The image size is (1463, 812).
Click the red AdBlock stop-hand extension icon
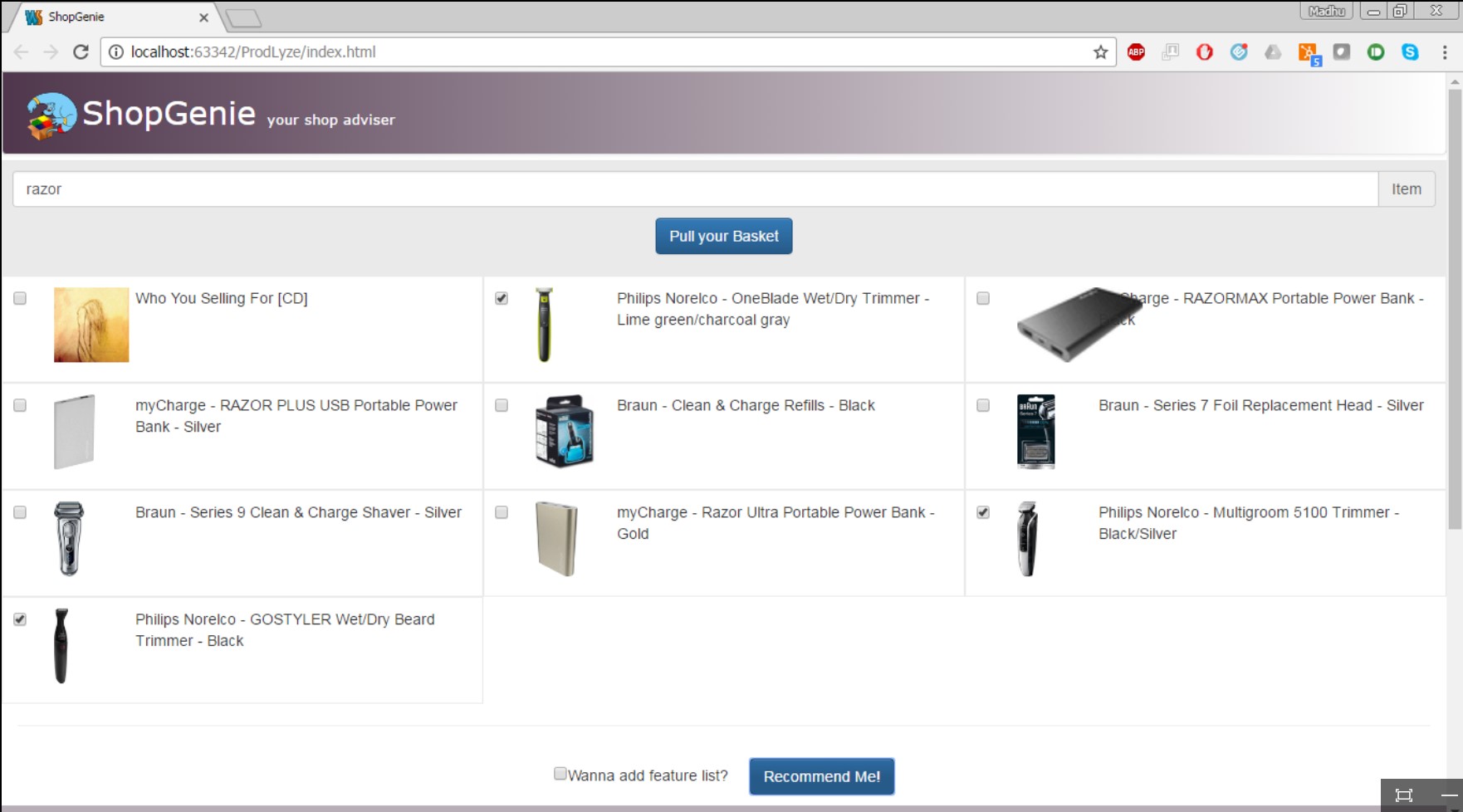1204,52
